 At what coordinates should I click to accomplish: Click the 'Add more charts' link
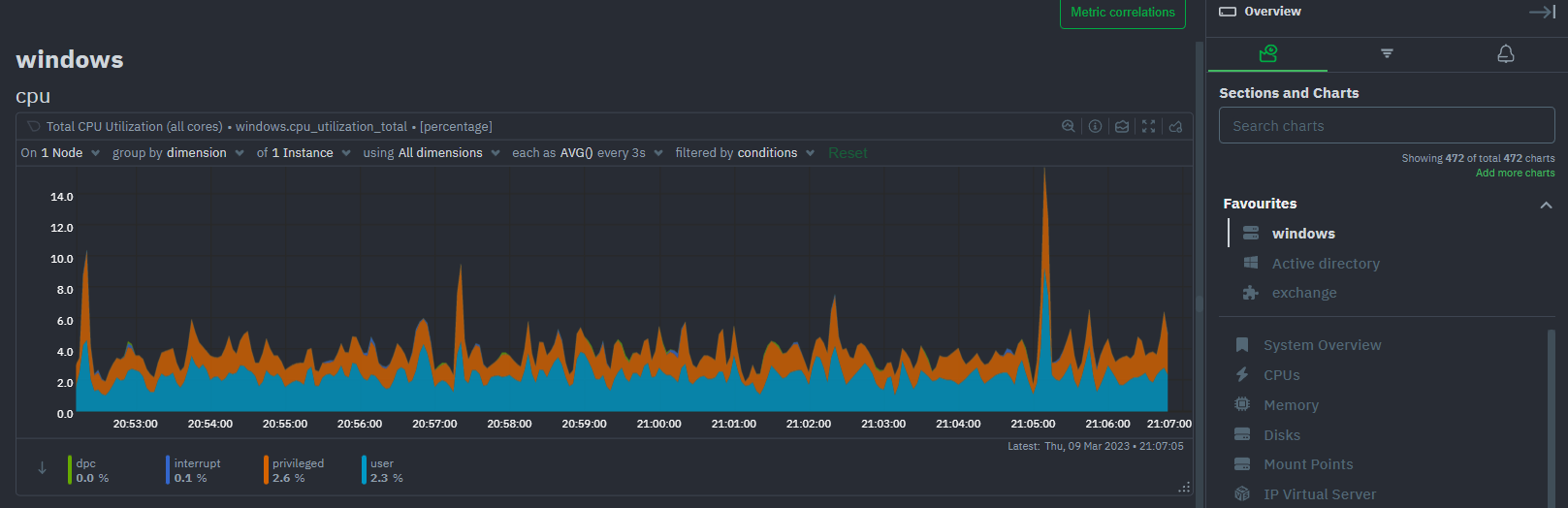(x=1515, y=173)
